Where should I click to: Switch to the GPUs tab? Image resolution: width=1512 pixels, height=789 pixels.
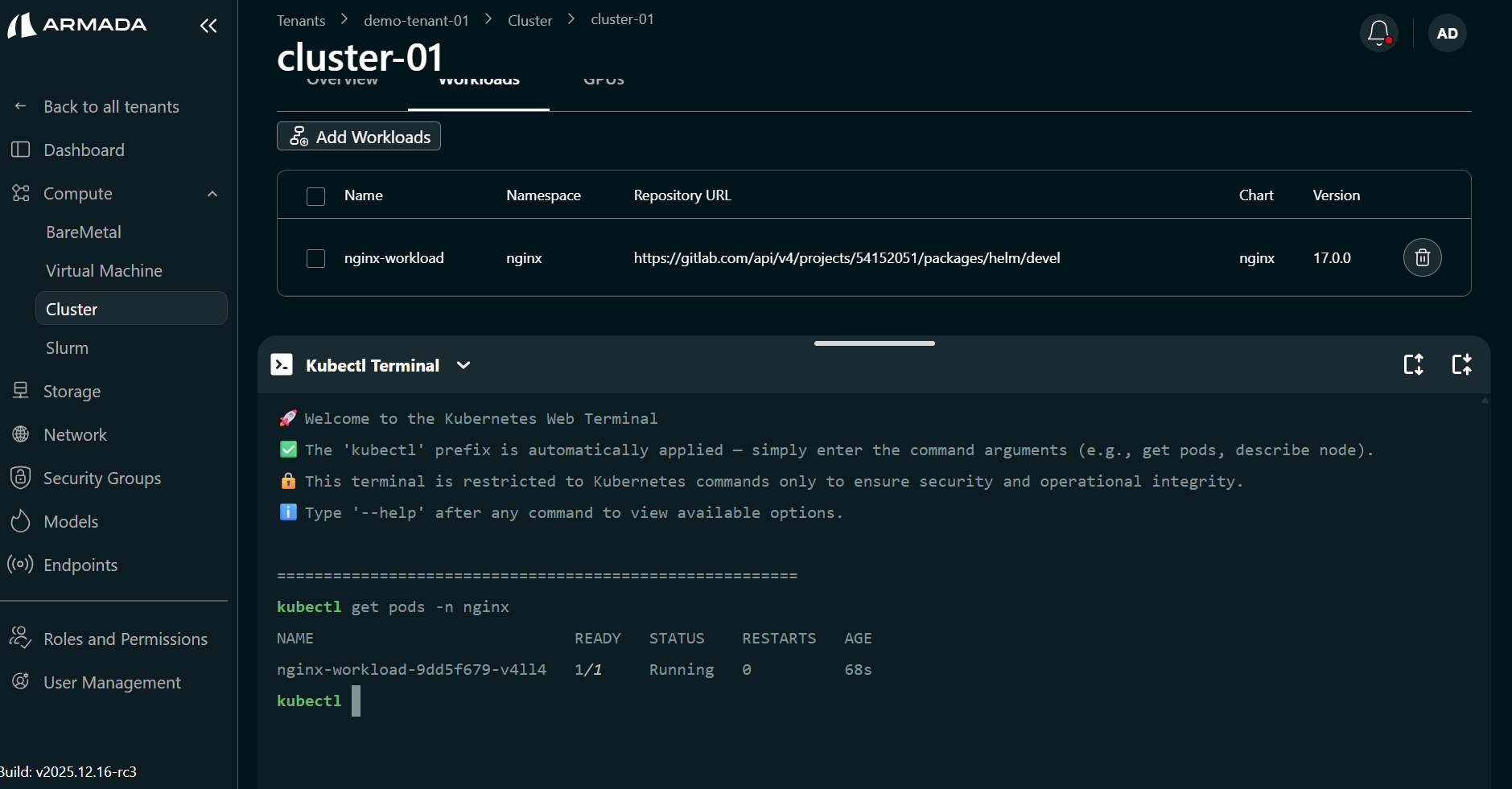tap(604, 82)
